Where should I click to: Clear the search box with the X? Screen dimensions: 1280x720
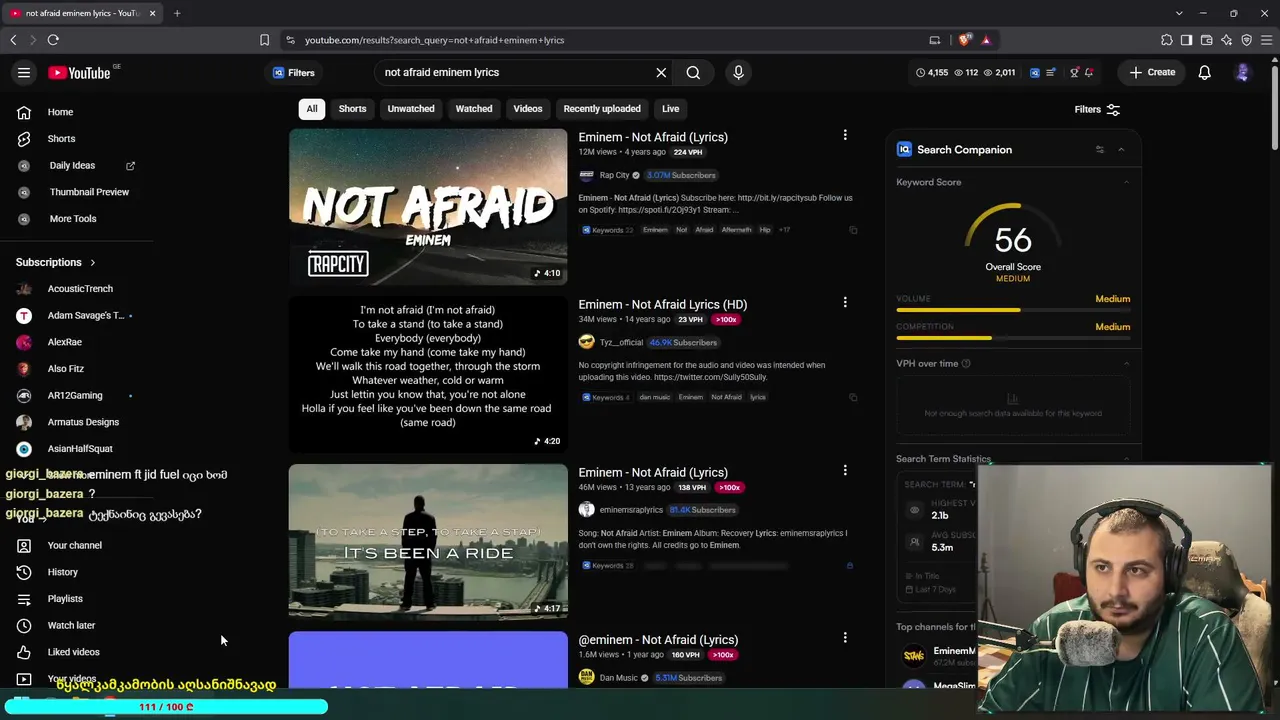(661, 72)
